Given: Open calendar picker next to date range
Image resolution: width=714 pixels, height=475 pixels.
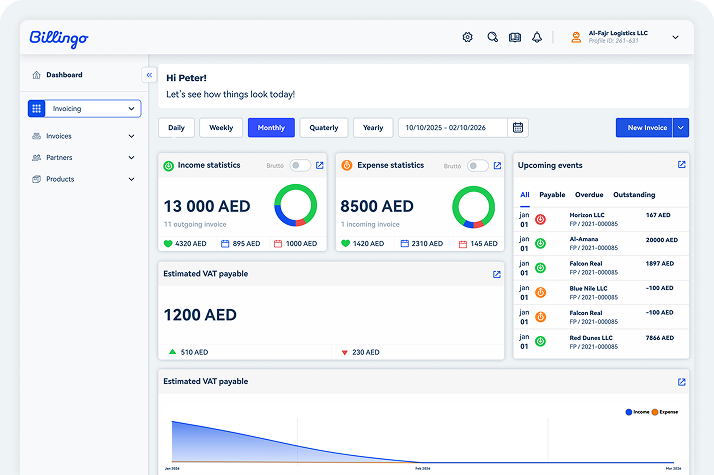Looking at the screenshot, I should pyautogui.click(x=518, y=128).
